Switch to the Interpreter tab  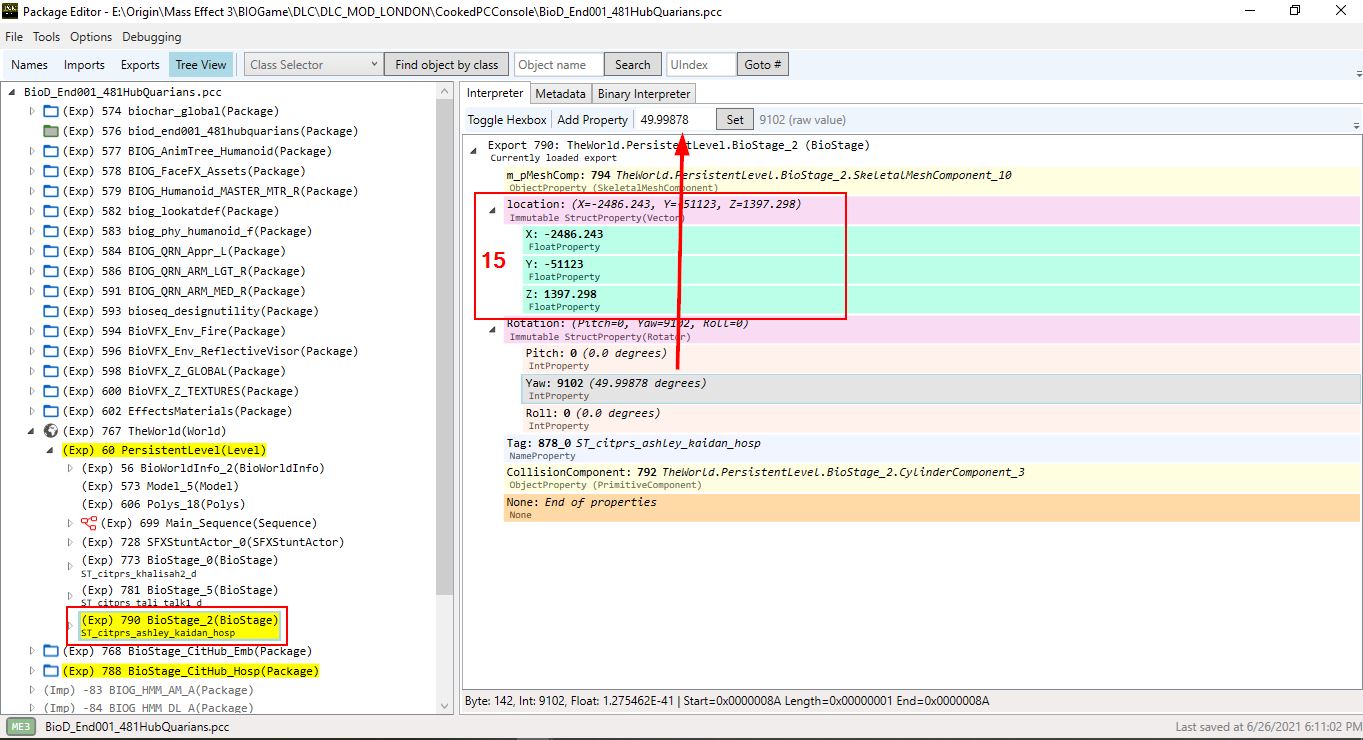point(495,93)
